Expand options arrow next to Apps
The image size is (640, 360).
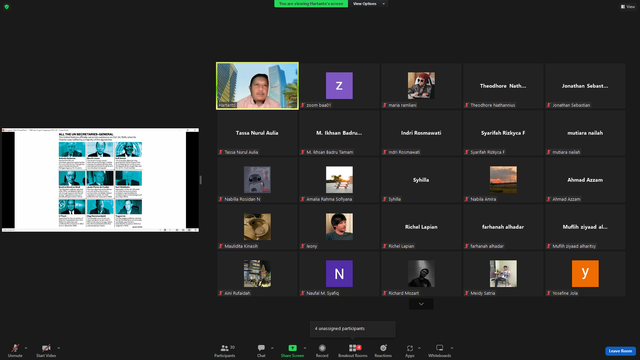point(419,348)
